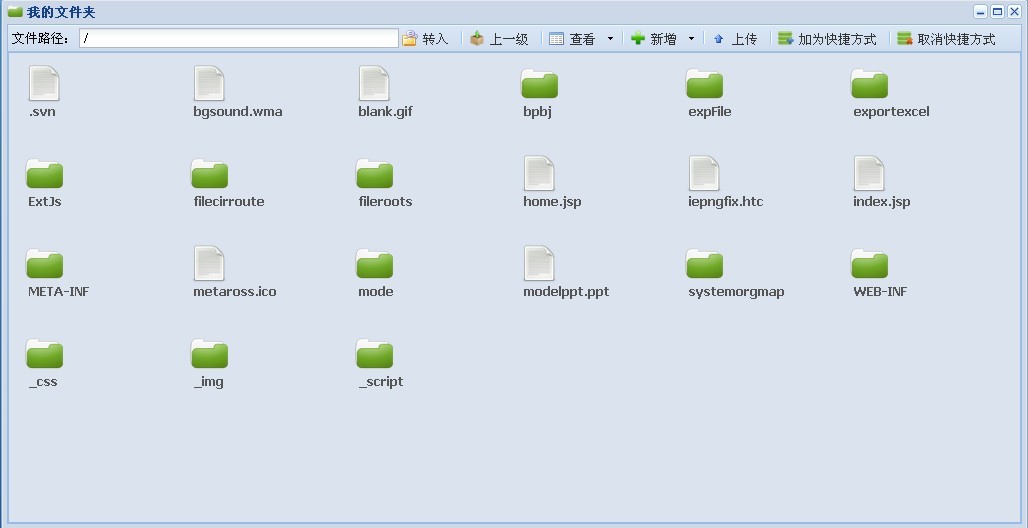
Task: Open the exportexcel folder icon
Action: coord(870,84)
